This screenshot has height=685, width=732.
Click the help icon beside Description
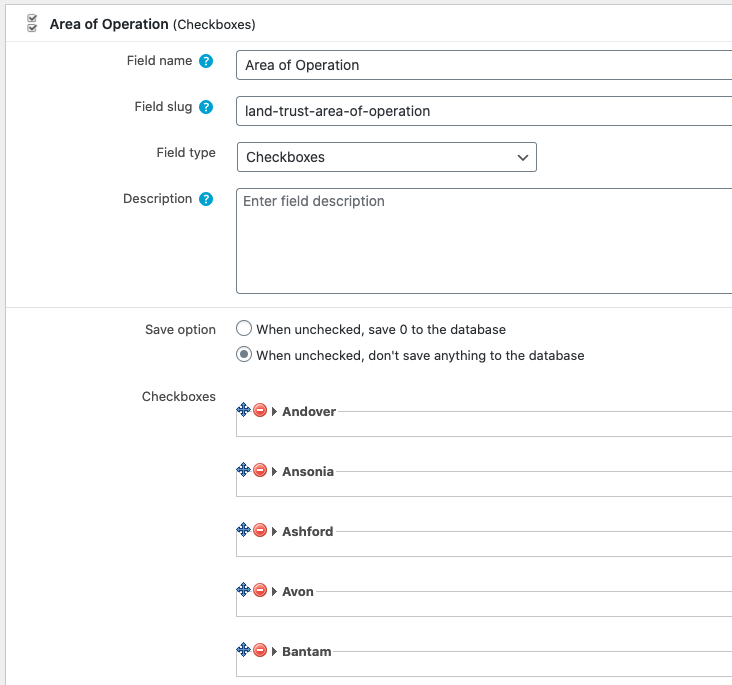point(206,199)
